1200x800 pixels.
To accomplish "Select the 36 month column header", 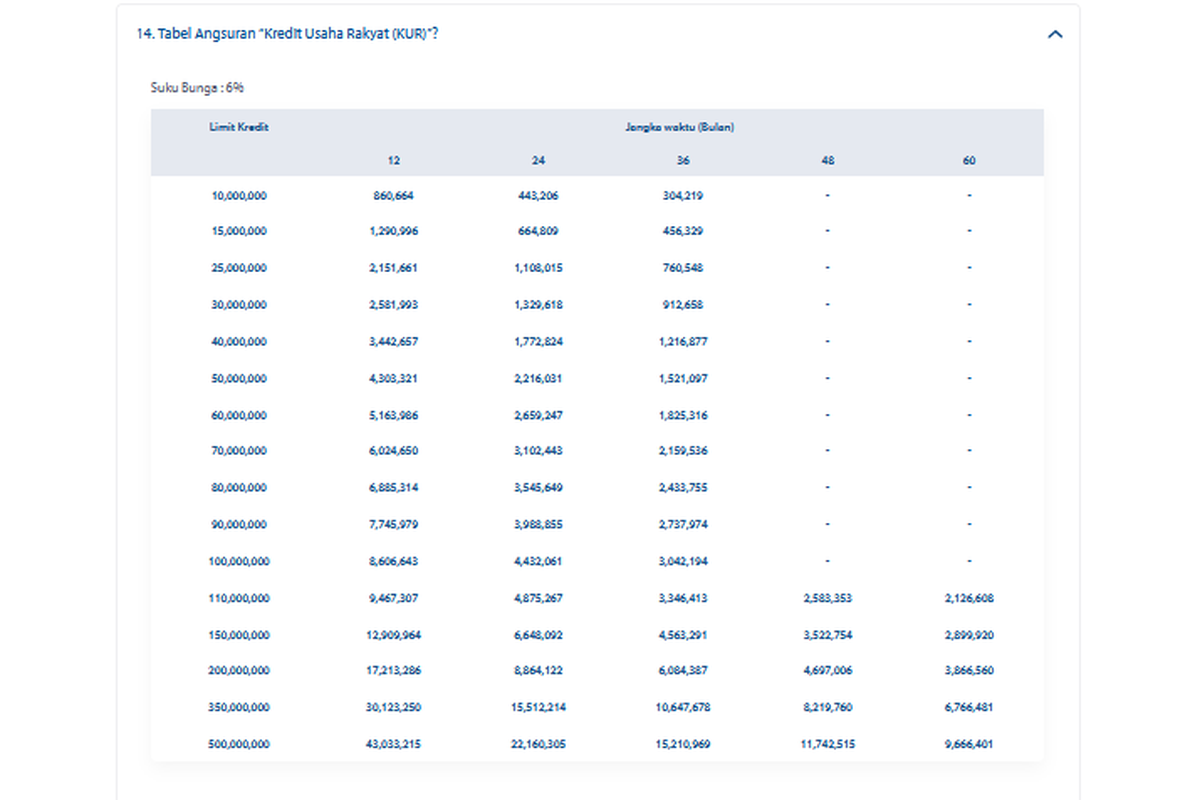I will point(683,160).
